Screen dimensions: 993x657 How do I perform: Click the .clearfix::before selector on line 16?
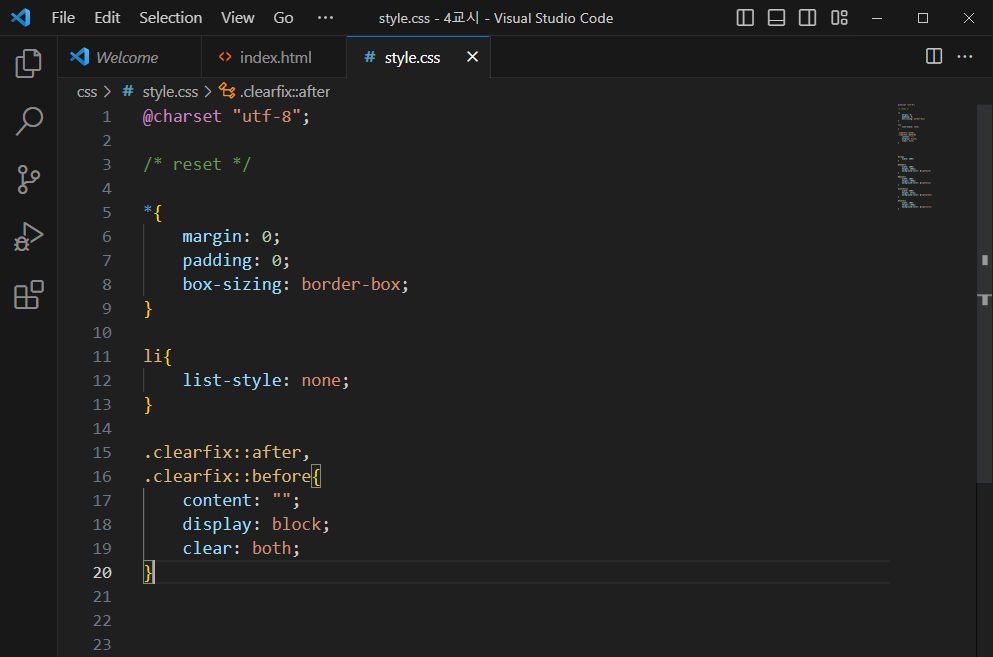click(x=227, y=476)
